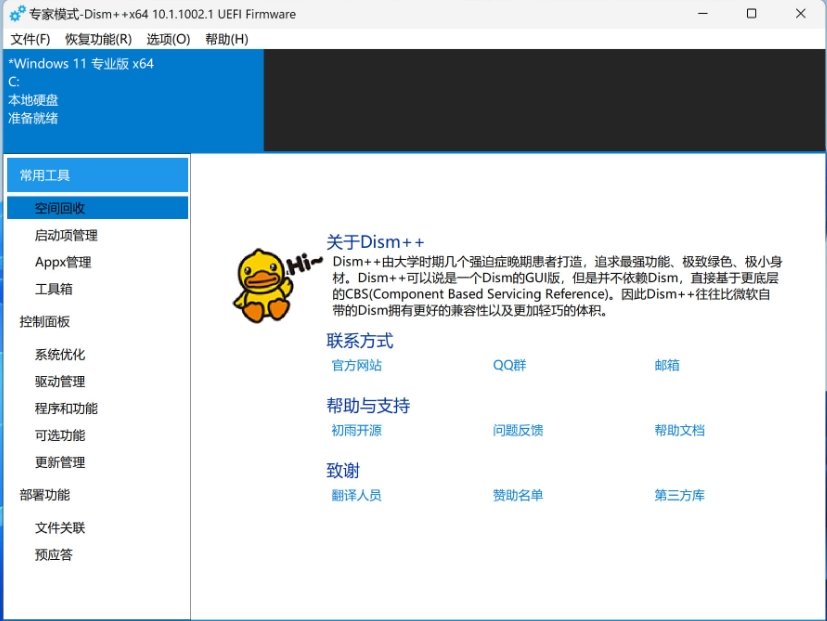This screenshot has height=621, width=827.
Task: Open 更新管理 update management
Action: tap(58, 462)
